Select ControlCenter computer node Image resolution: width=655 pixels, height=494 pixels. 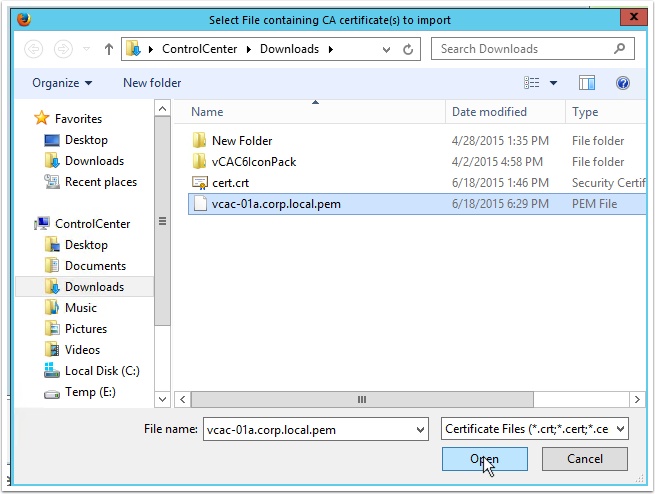(92, 224)
